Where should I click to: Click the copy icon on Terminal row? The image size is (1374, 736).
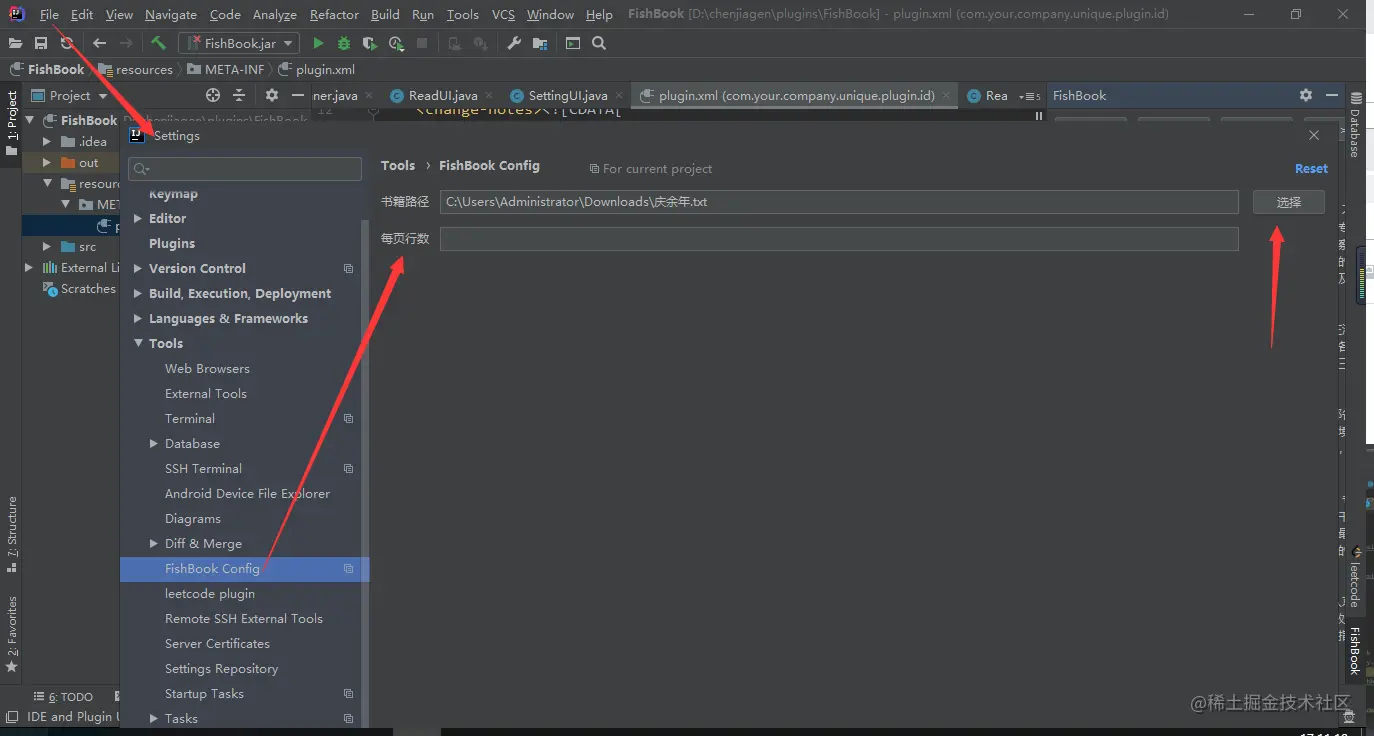tap(349, 418)
